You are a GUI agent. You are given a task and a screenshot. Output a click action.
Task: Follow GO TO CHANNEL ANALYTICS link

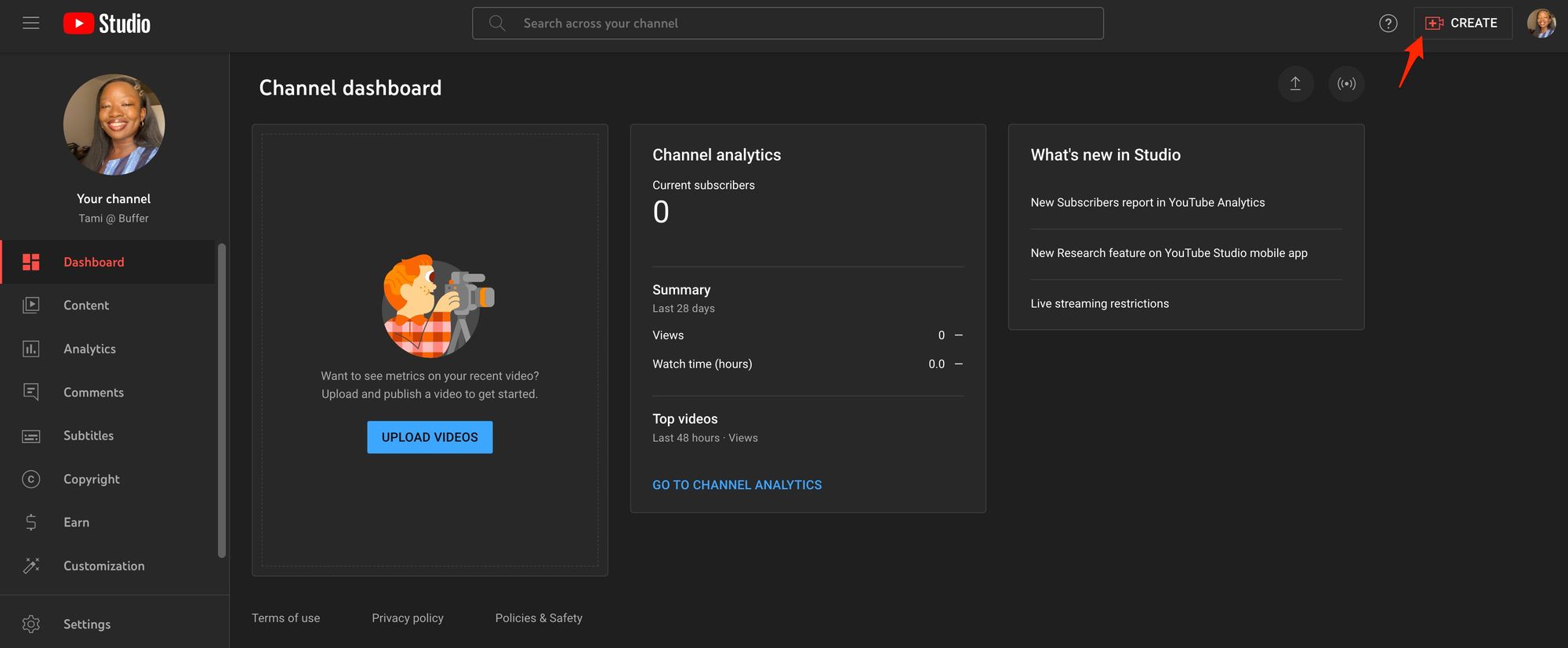pyautogui.click(x=737, y=485)
